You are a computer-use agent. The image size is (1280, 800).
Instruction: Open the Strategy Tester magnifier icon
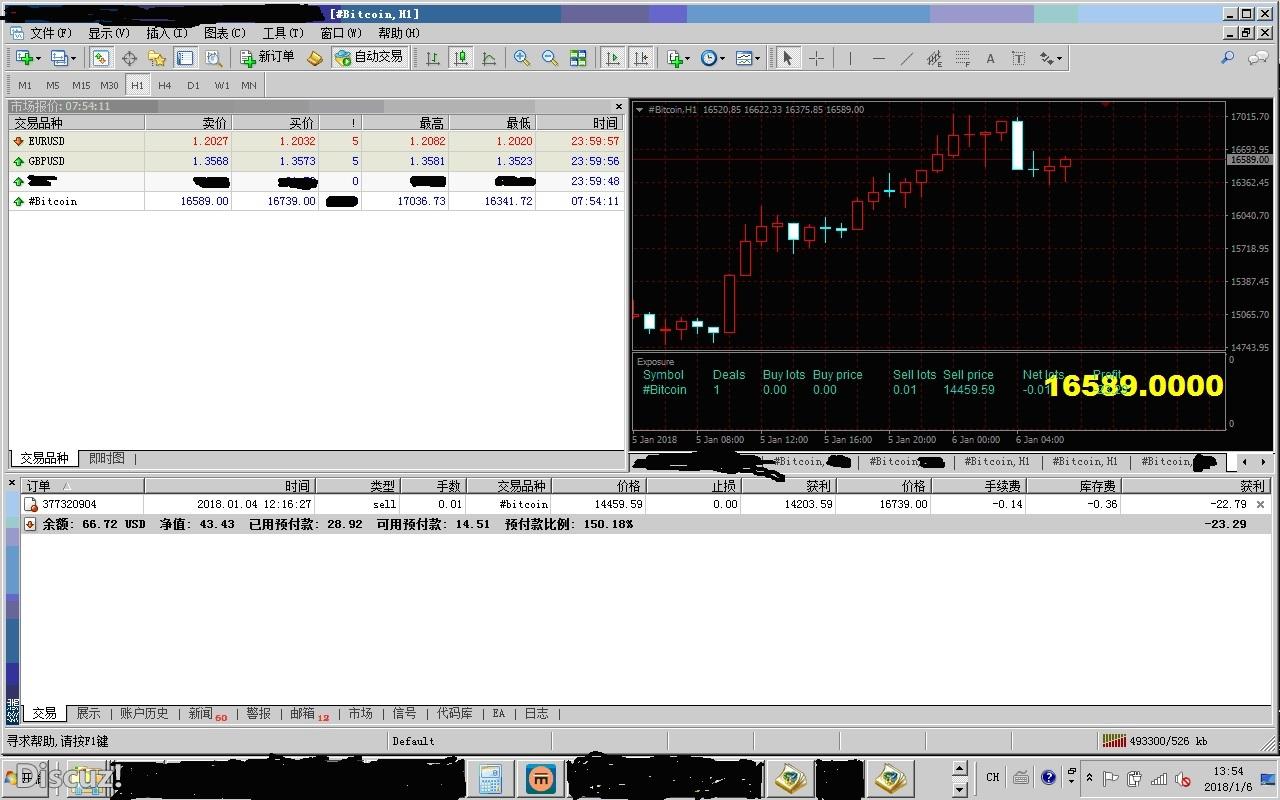coord(213,58)
